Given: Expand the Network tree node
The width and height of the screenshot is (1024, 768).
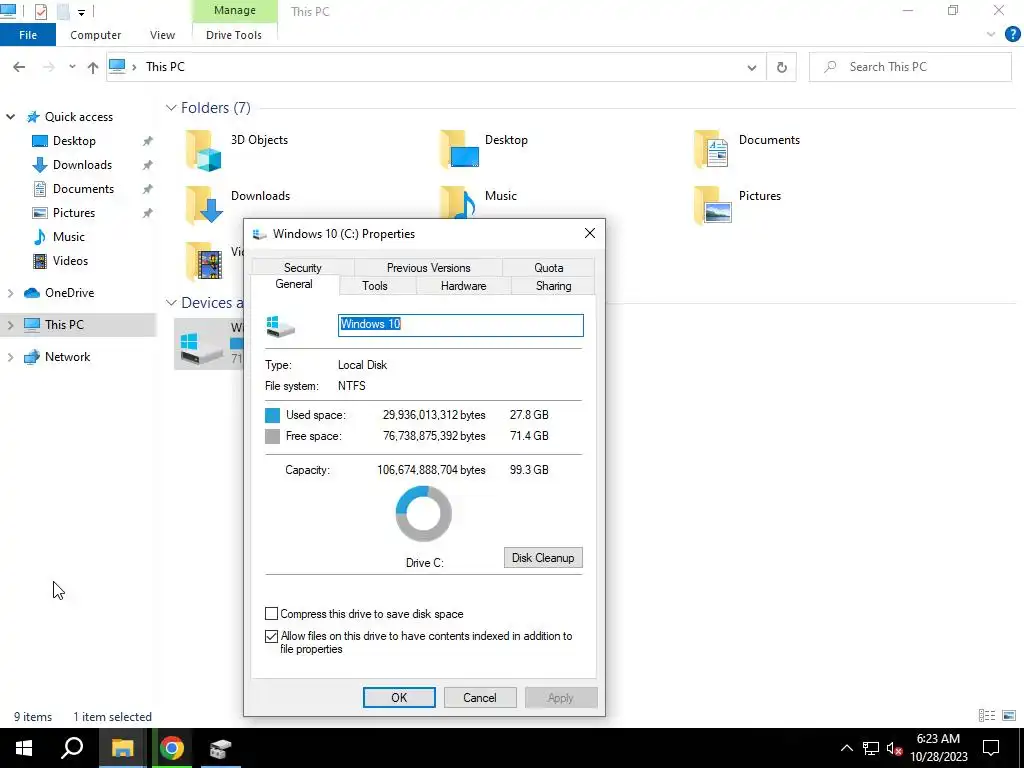Looking at the screenshot, I should 10,357.
